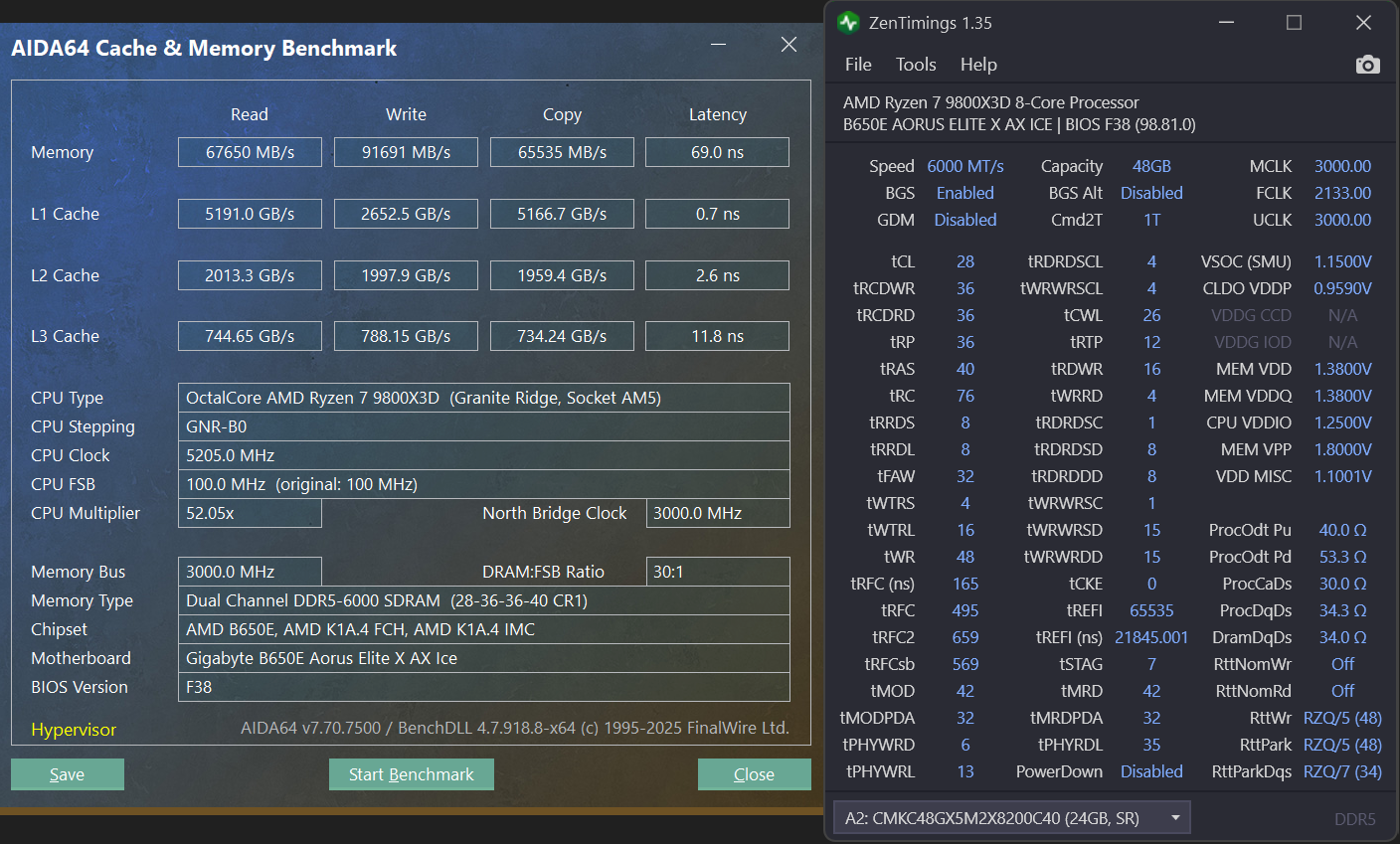The width and height of the screenshot is (1400, 844).
Task: Click the CPU Type OctalCore AMD Ryzen field
Action: tap(484, 398)
